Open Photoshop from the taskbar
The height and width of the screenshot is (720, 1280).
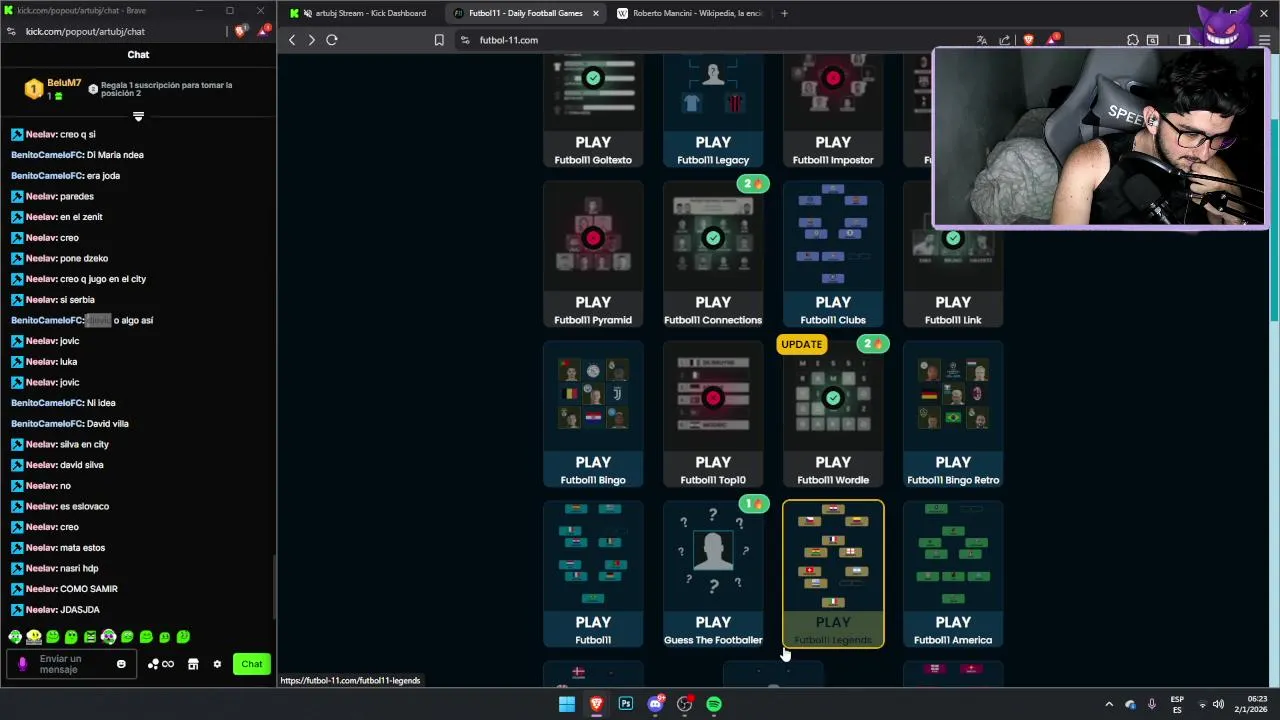[626, 704]
